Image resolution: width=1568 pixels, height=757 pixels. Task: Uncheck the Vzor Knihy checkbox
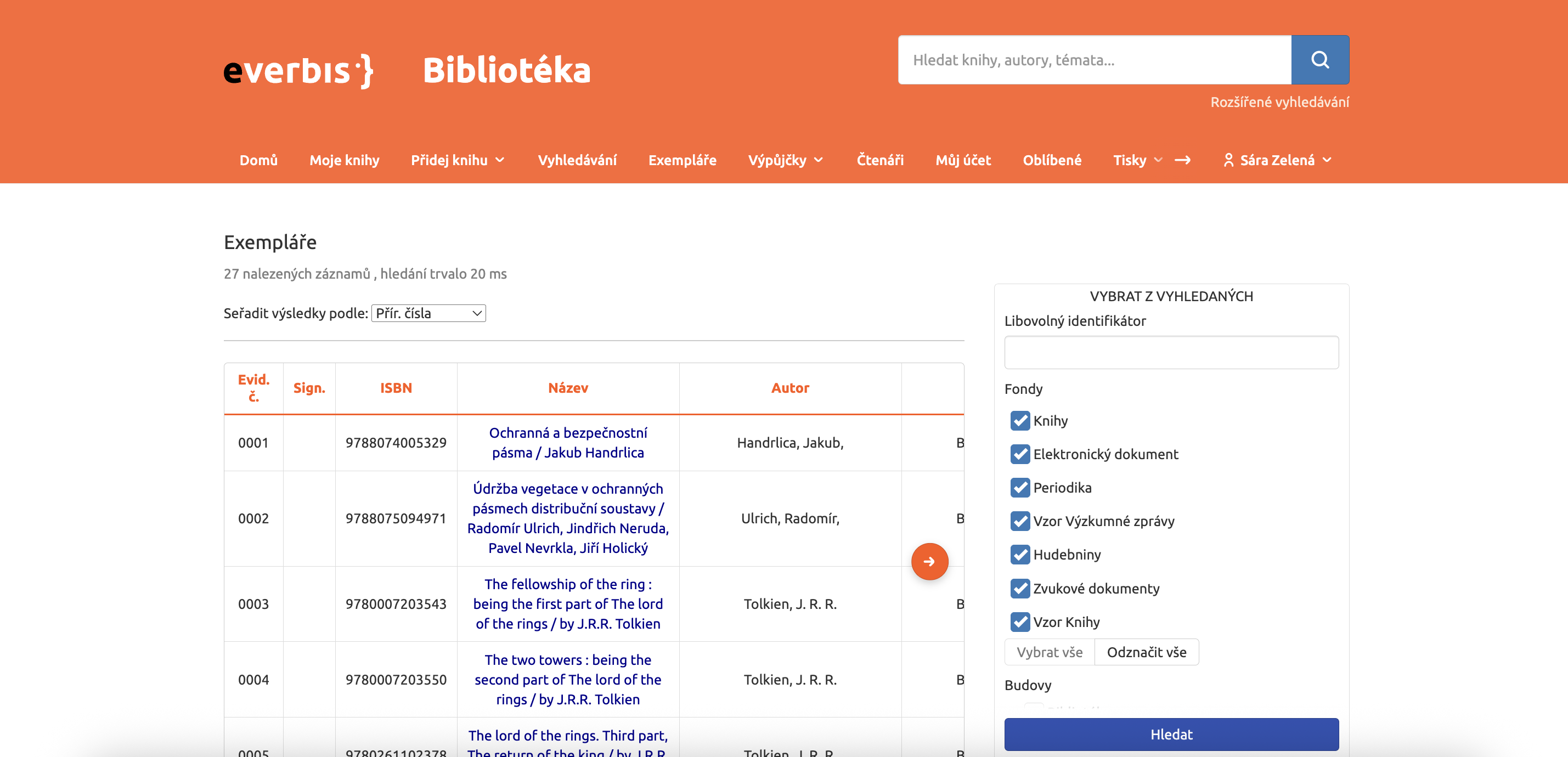(x=1019, y=622)
